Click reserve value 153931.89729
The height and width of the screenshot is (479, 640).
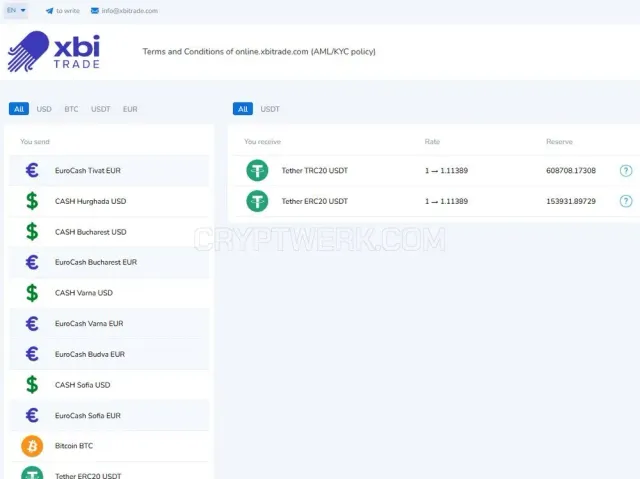(571, 201)
